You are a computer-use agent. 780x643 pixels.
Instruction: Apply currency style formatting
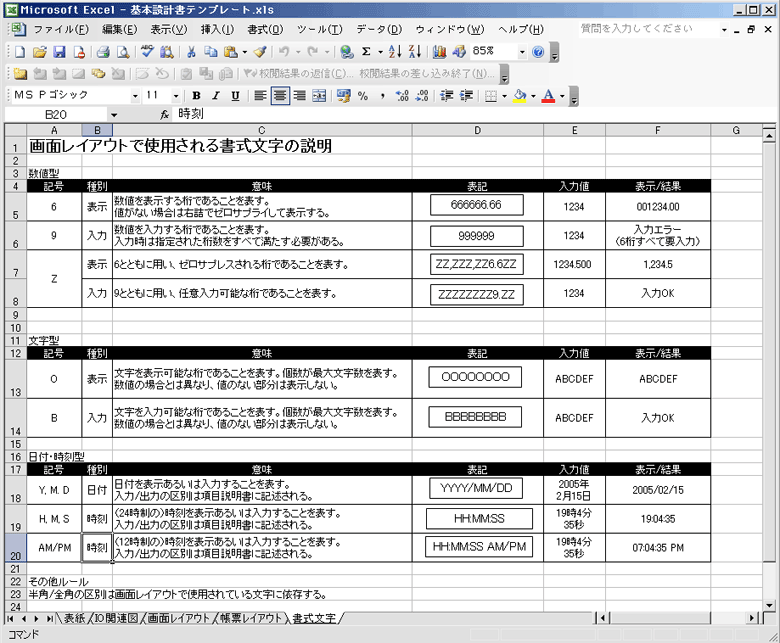343,95
